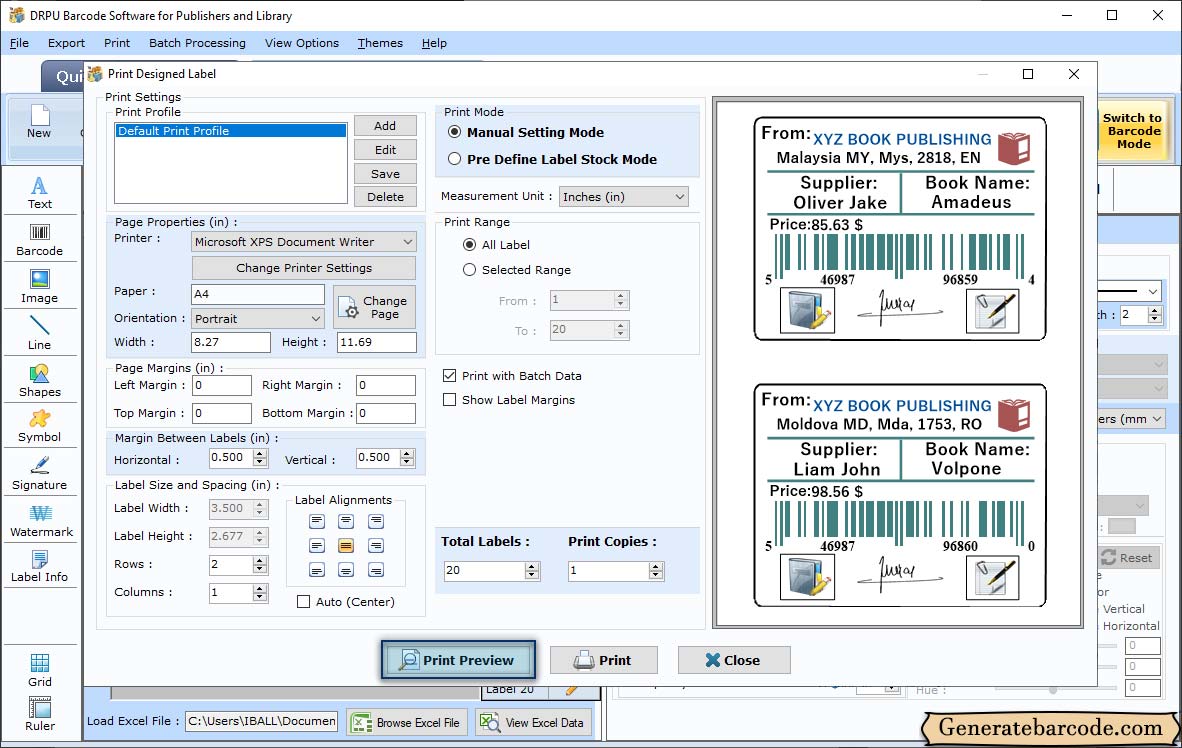This screenshot has width=1182, height=748.
Task: Choose Selected Range print option
Action: click(x=470, y=269)
